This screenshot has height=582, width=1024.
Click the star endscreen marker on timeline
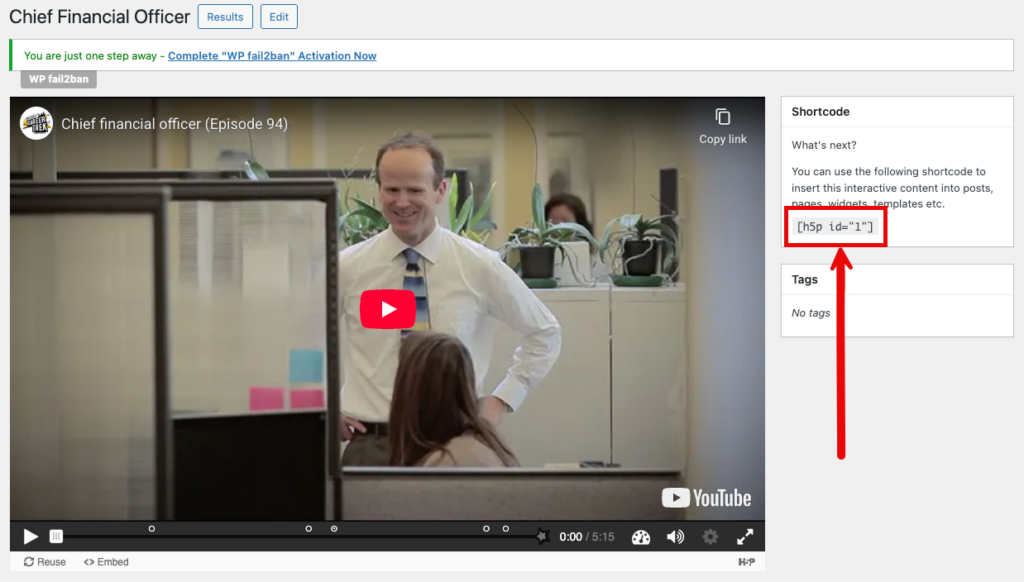(x=542, y=537)
